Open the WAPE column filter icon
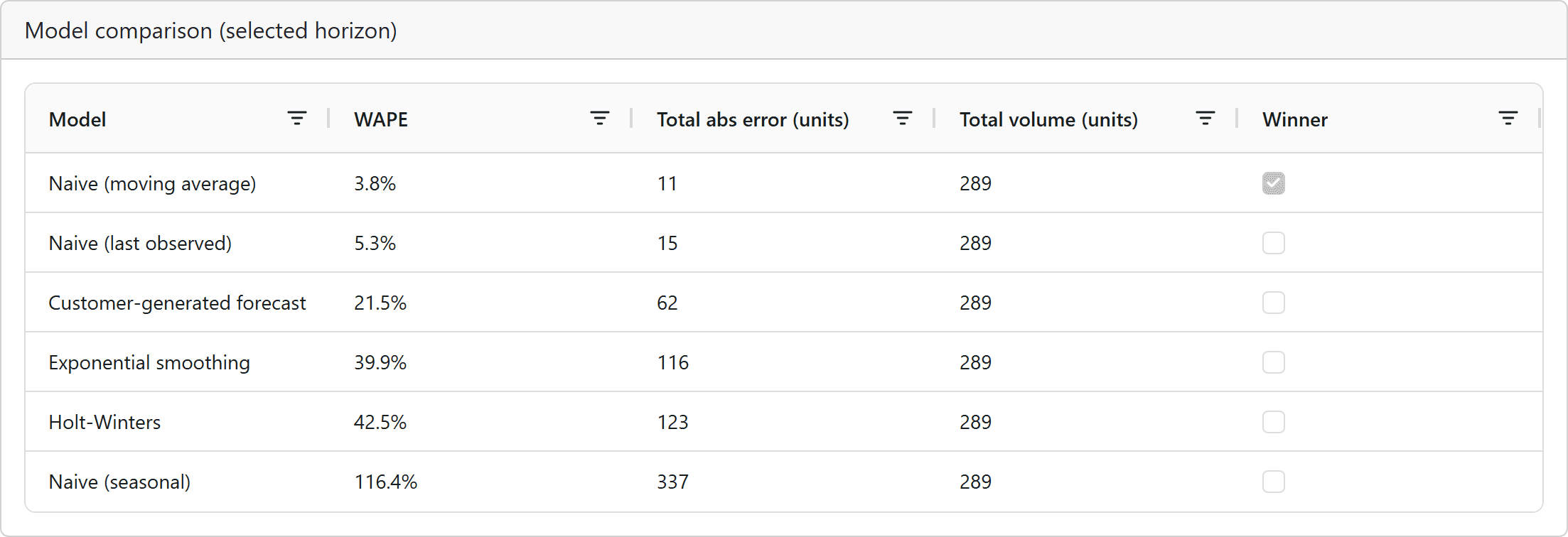This screenshot has width=1568, height=537. point(600,119)
